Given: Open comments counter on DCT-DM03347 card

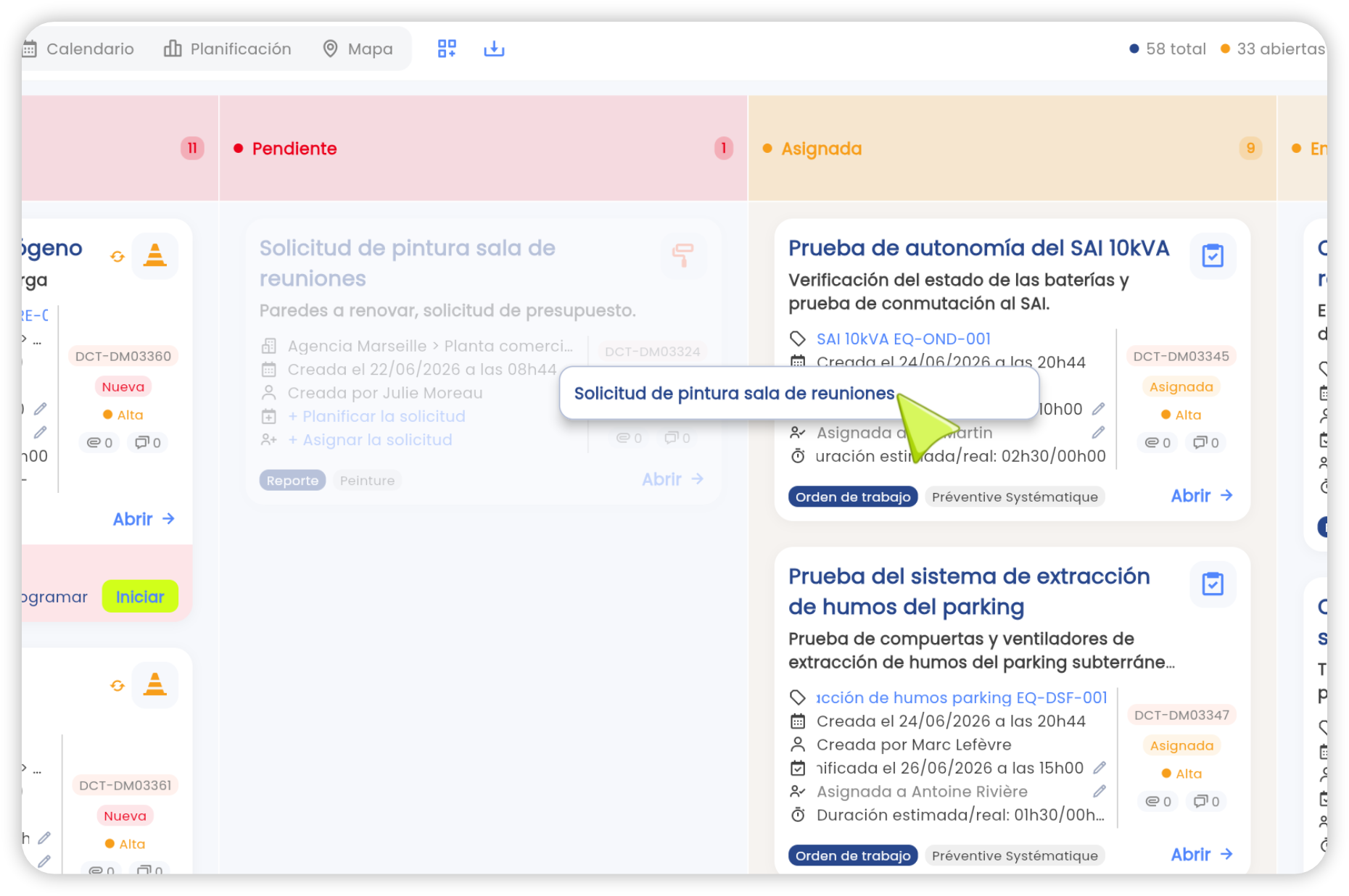Looking at the screenshot, I should [x=1208, y=801].
